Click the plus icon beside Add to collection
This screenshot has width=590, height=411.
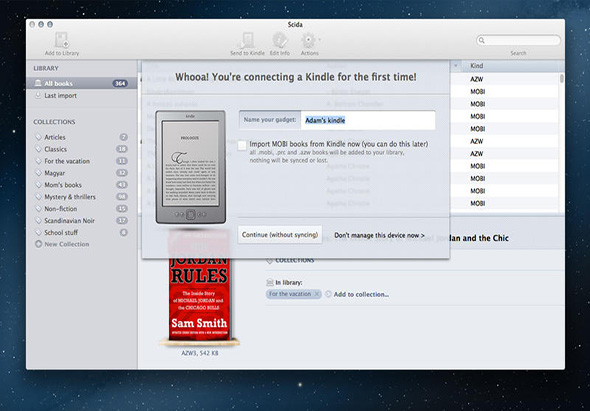tap(328, 294)
